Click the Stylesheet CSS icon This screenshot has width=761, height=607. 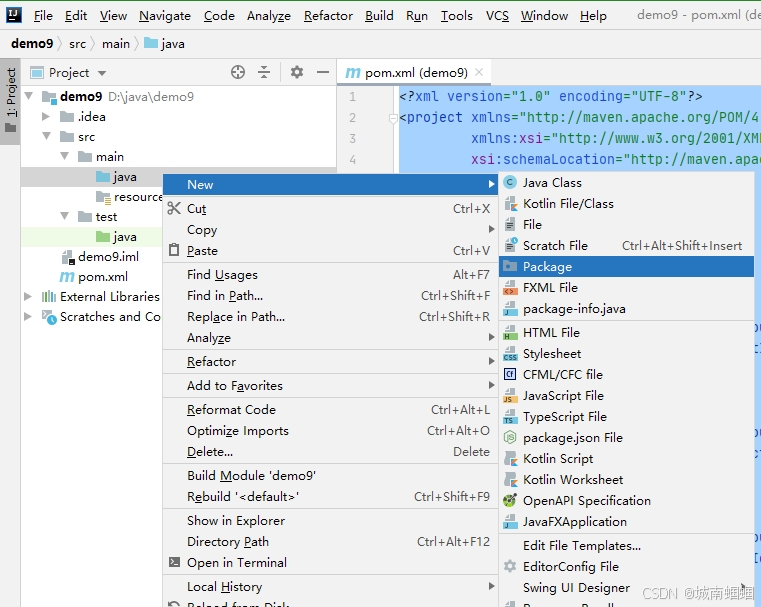[510, 354]
